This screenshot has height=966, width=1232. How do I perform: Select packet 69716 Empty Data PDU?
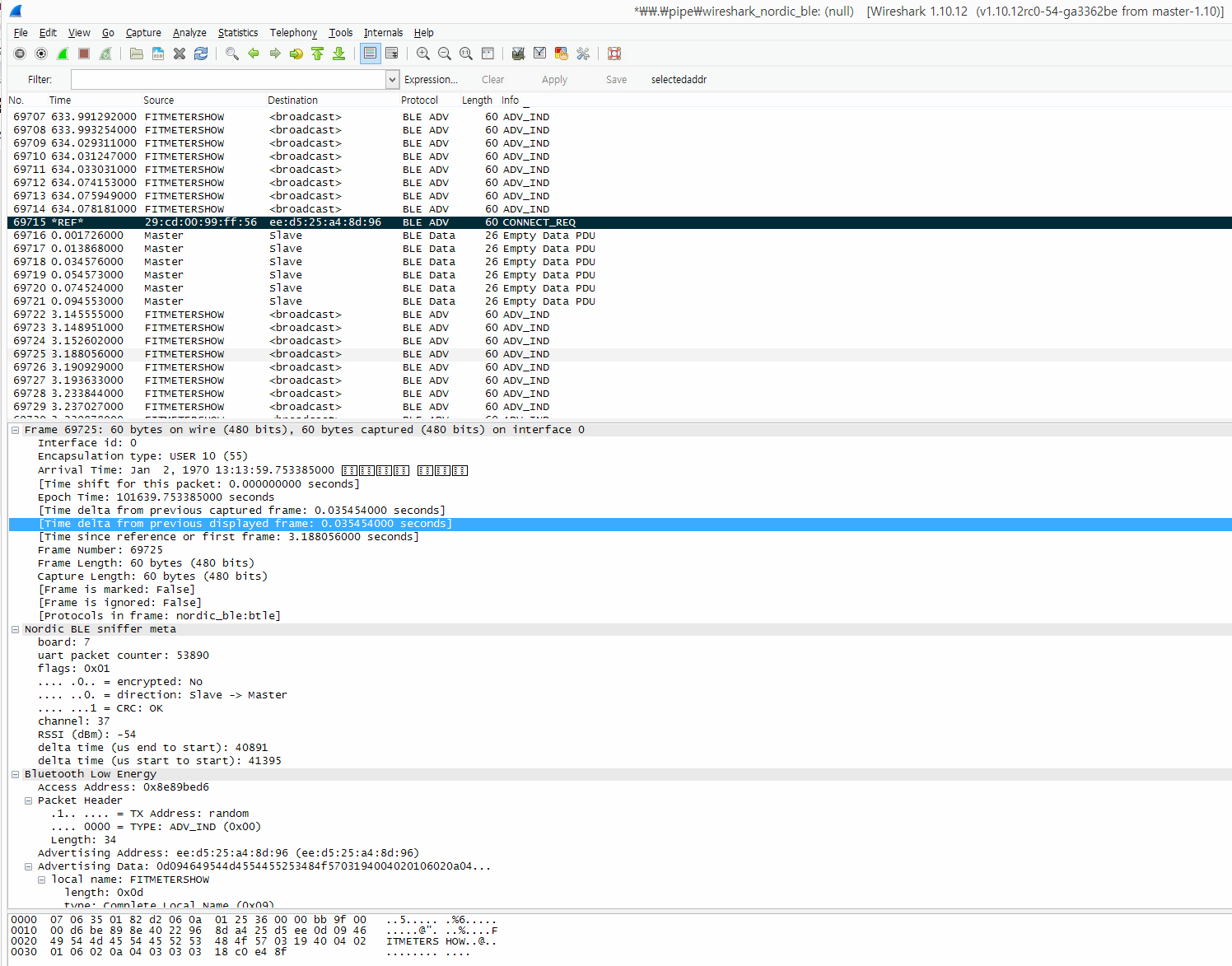click(x=619, y=236)
